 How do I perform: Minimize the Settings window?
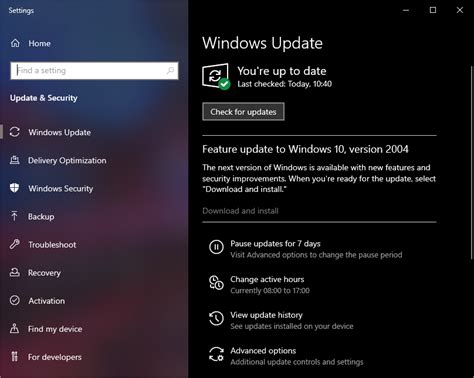click(406, 10)
